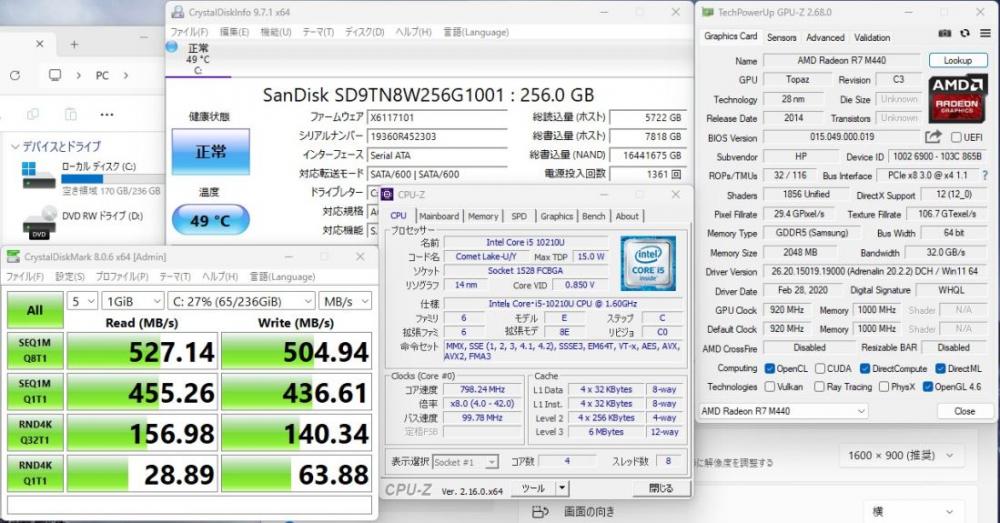The image size is (1000, 523).
Task: Collapse the Devices and Drives group chevron
Action: pos(15,146)
